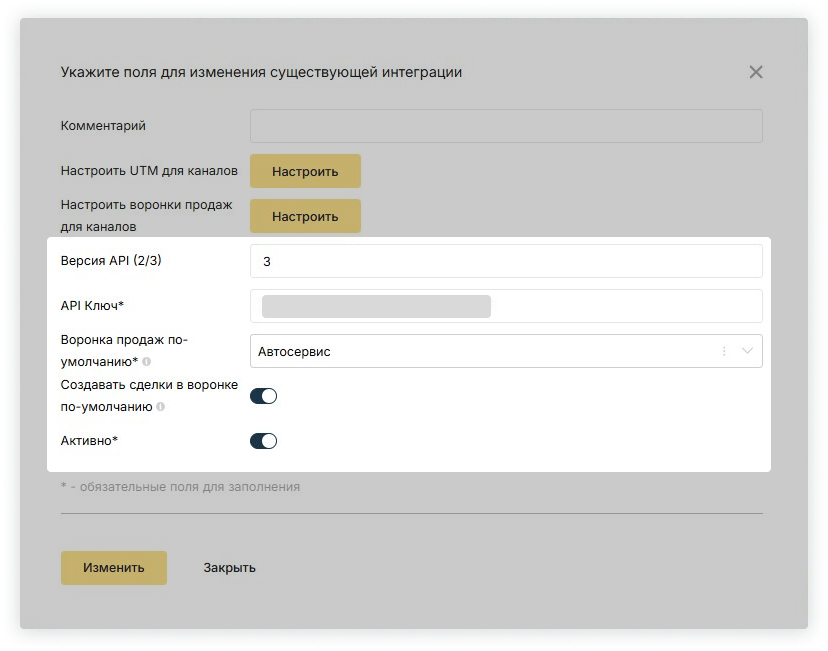Click info icon beside Воронка продаж по-умолчанию

coord(146,361)
